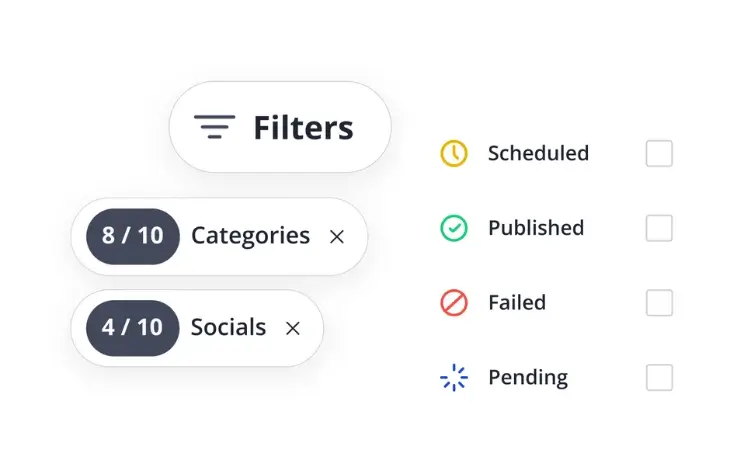Toggle the Pending checkbox
The height and width of the screenshot is (474, 744).
(659, 378)
